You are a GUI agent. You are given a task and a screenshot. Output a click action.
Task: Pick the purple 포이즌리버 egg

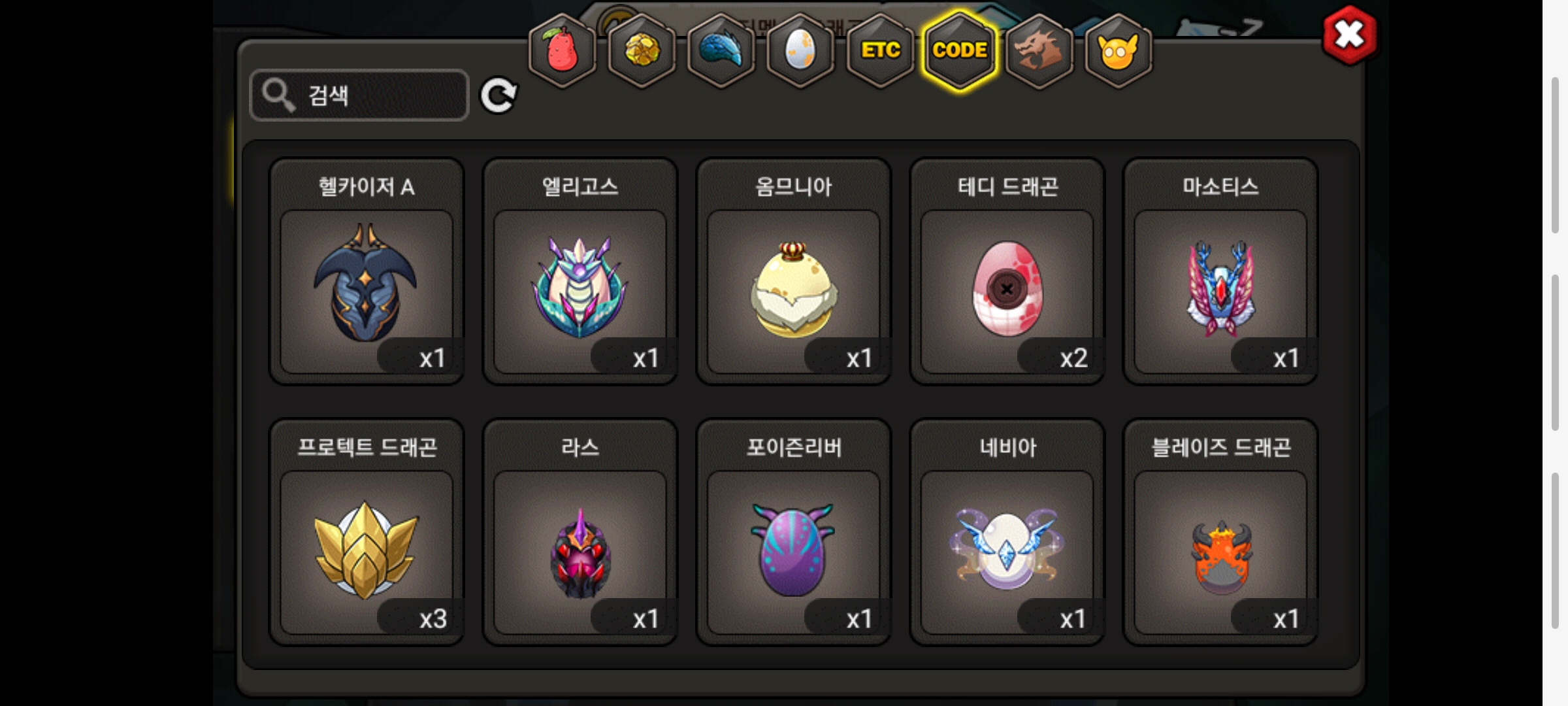(794, 532)
